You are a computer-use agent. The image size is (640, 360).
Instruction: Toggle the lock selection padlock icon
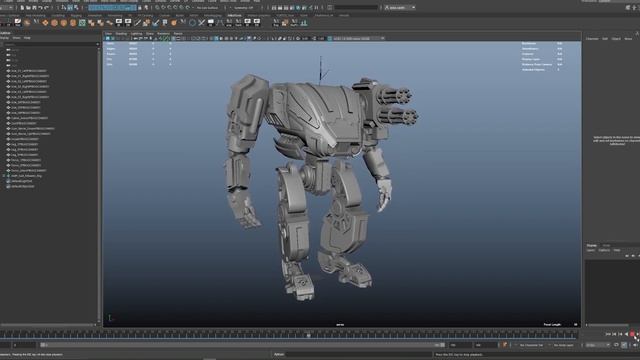[140, 7]
